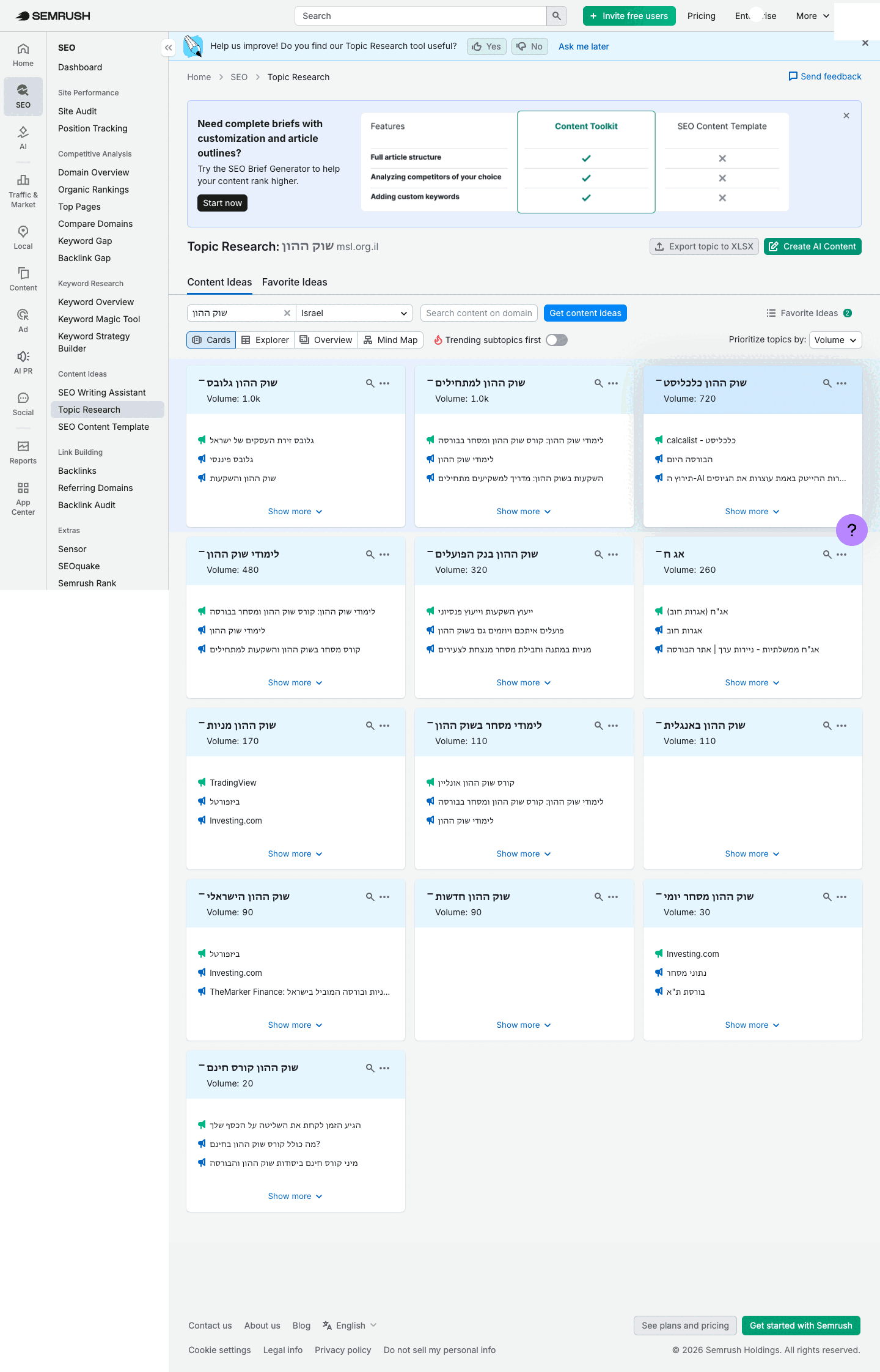Collapse the Volume: 20 card with minus icon
Image resolution: width=880 pixels, height=1372 pixels.
pyautogui.click(x=201, y=1066)
